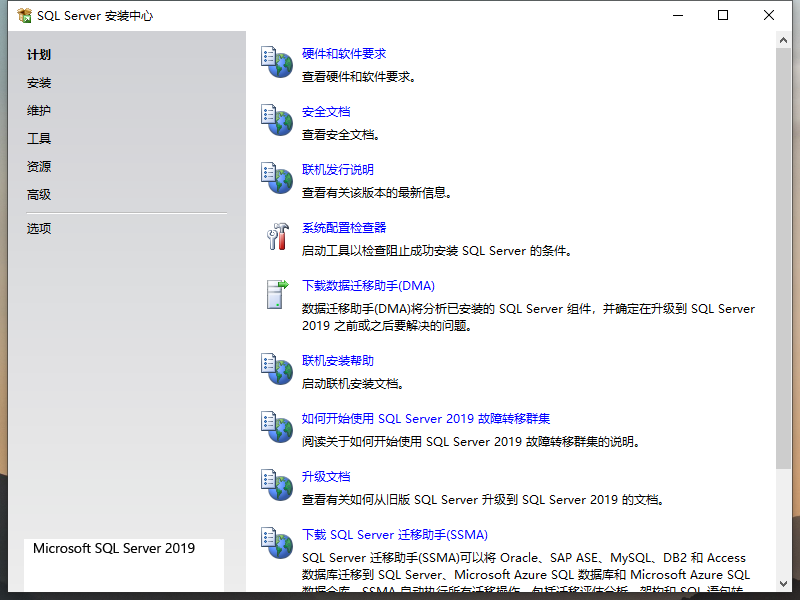Maximize the SQL Server 安装中心 window
The height and width of the screenshot is (600, 800).
pyautogui.click(x=723, y=15)
